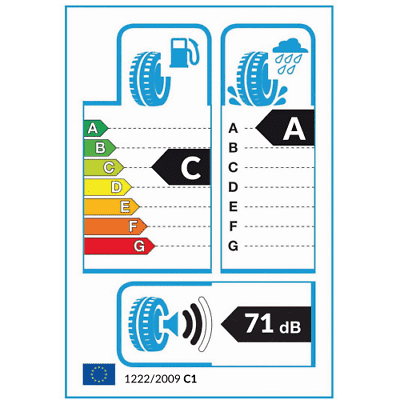Click the wet grip tire with splashes
The height and width of the screenshot is (400, 400).
pos(257,79)
